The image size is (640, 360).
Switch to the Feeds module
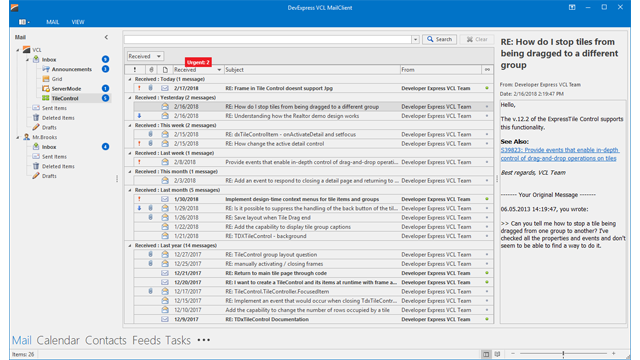coord(146,340)
